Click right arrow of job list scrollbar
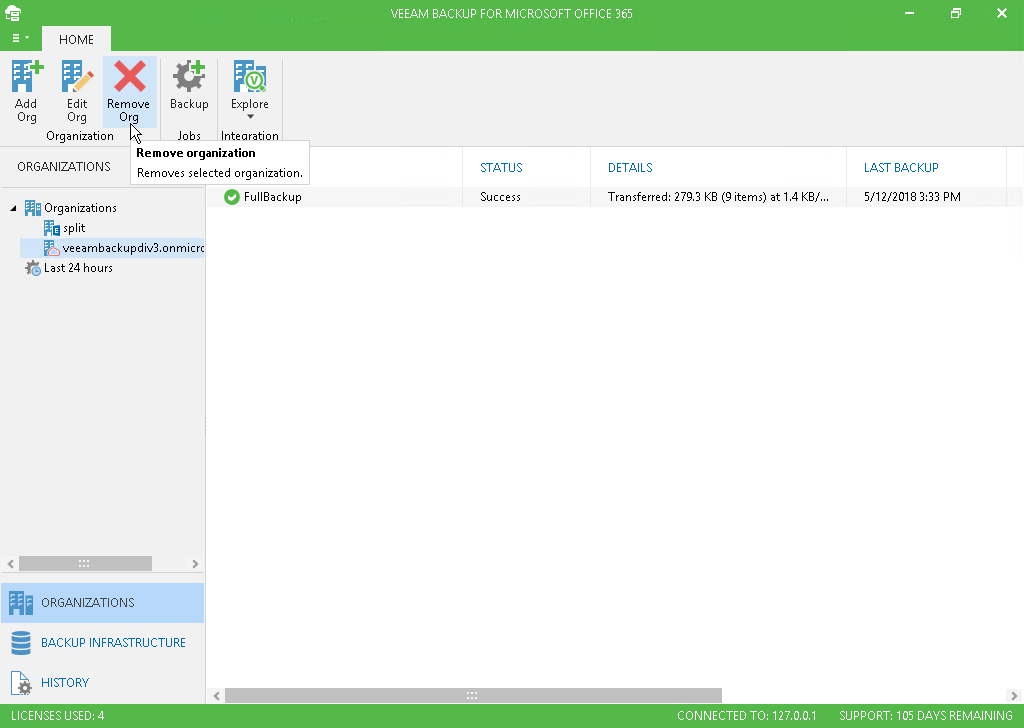This screenshot has height=728, width=1024. click(x=1014, y=695)
